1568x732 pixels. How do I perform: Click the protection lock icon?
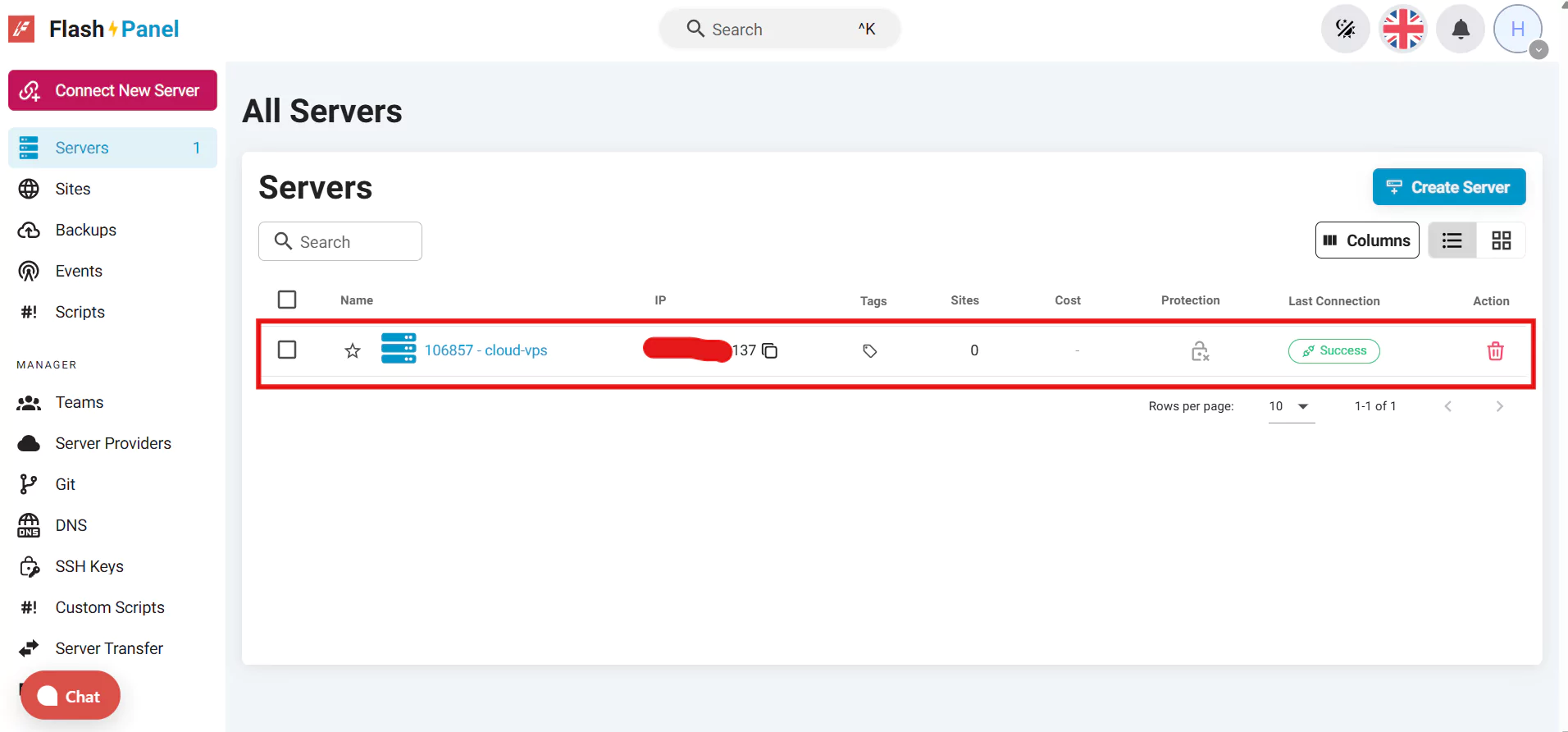(x=1200, y=351)
